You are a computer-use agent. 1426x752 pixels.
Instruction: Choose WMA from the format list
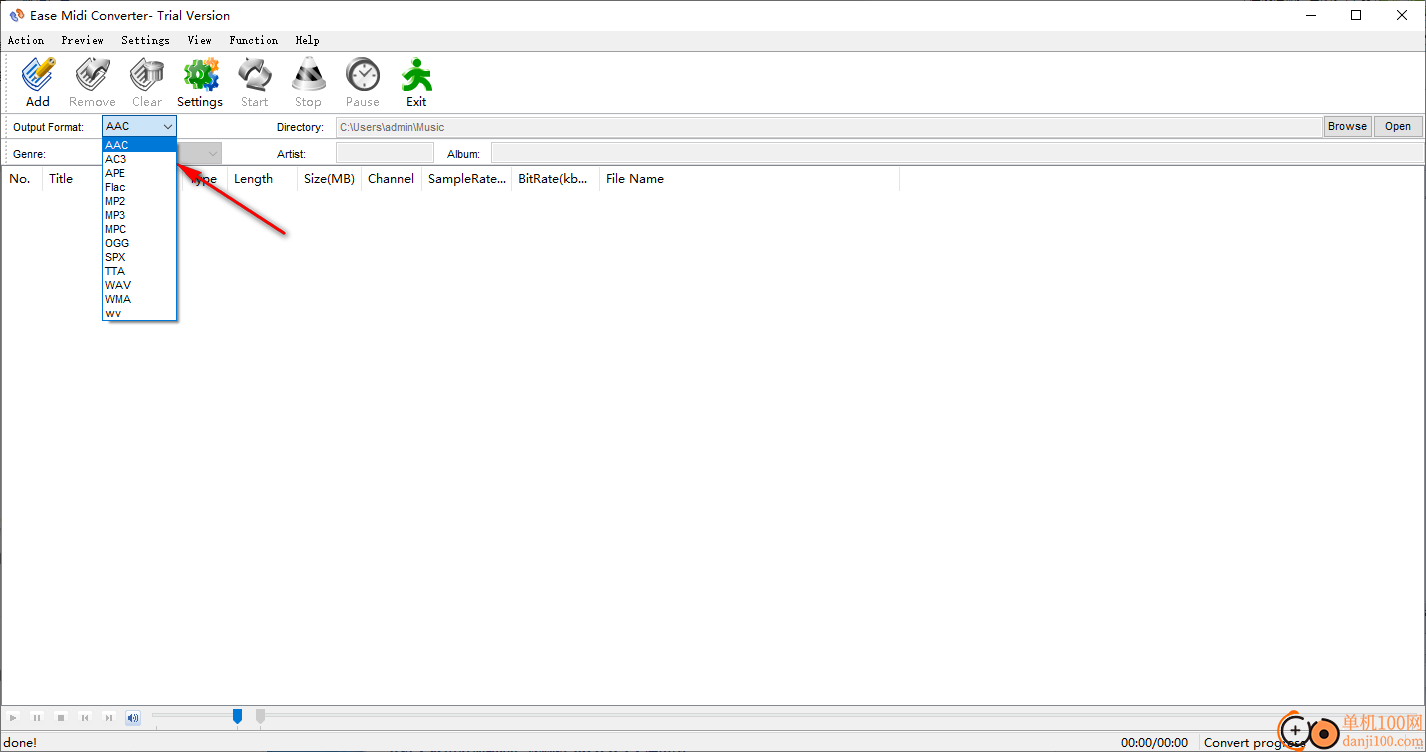(139, 299)
